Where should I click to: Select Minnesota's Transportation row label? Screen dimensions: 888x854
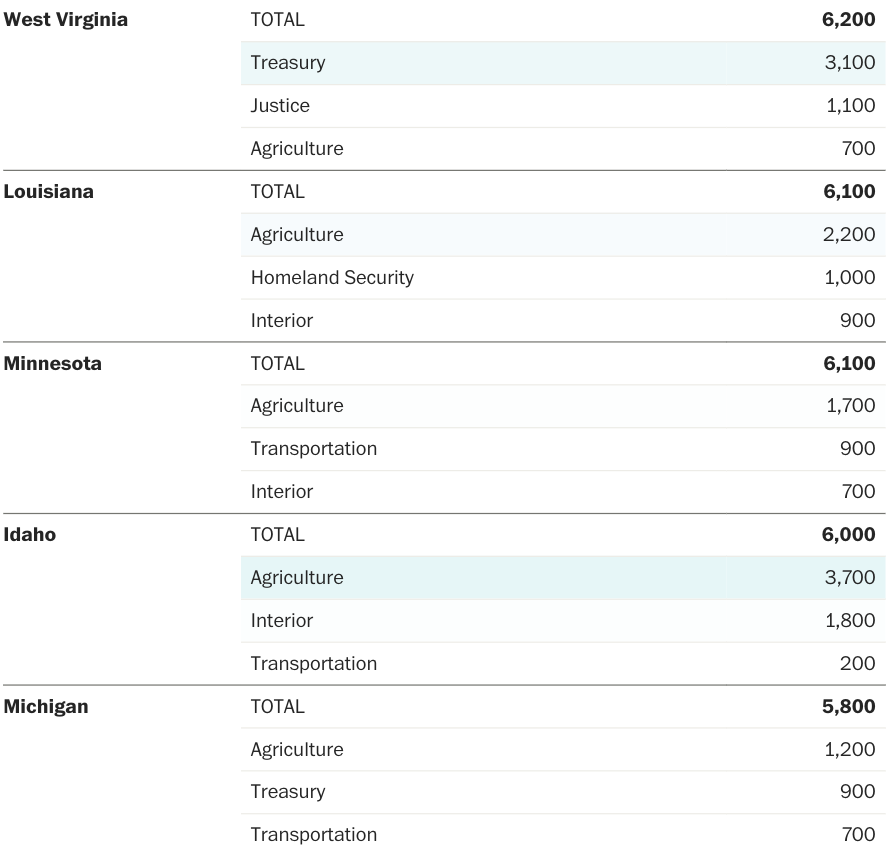(314, 449)
